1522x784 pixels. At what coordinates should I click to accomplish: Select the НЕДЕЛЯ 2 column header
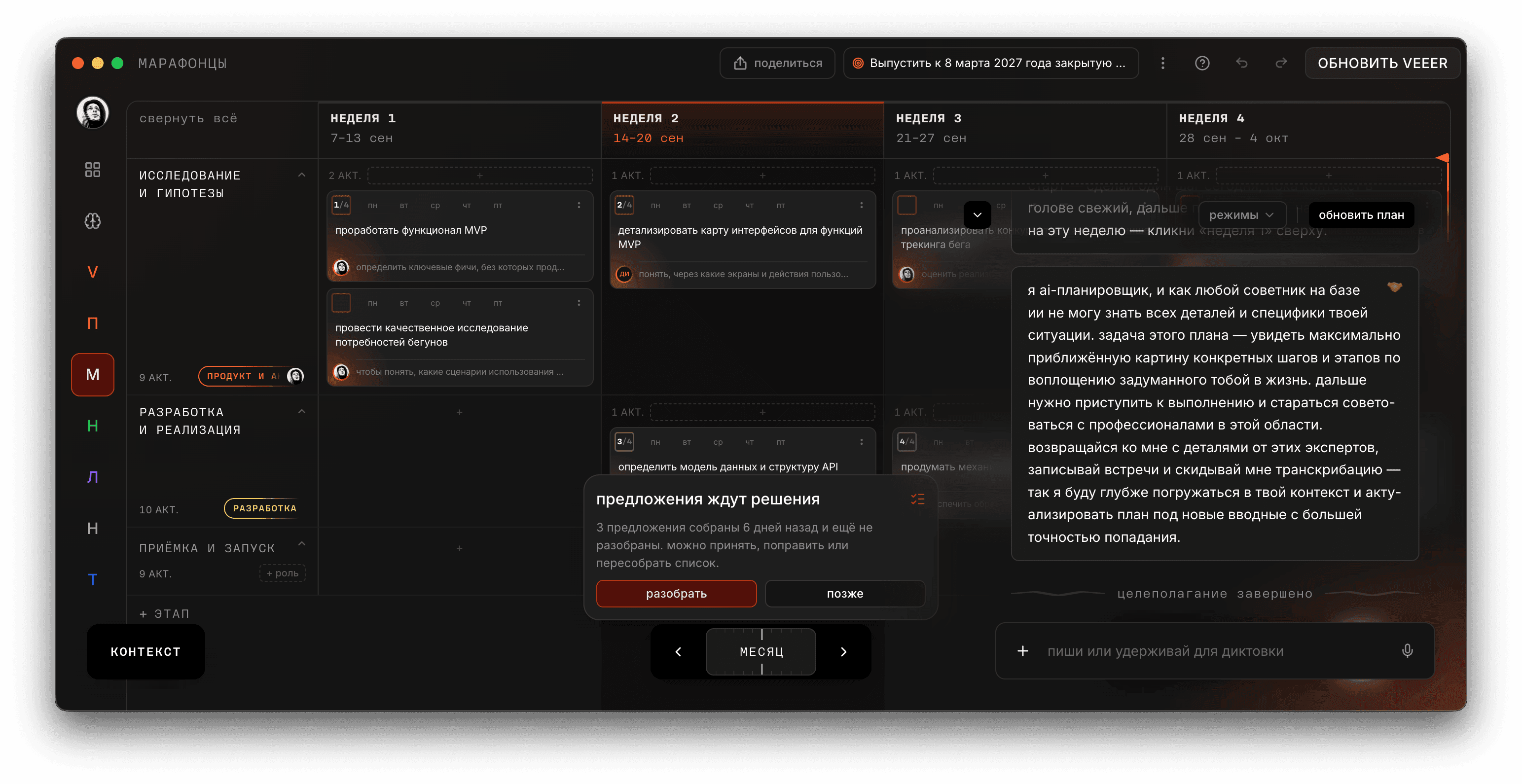(x=742, y=129)
